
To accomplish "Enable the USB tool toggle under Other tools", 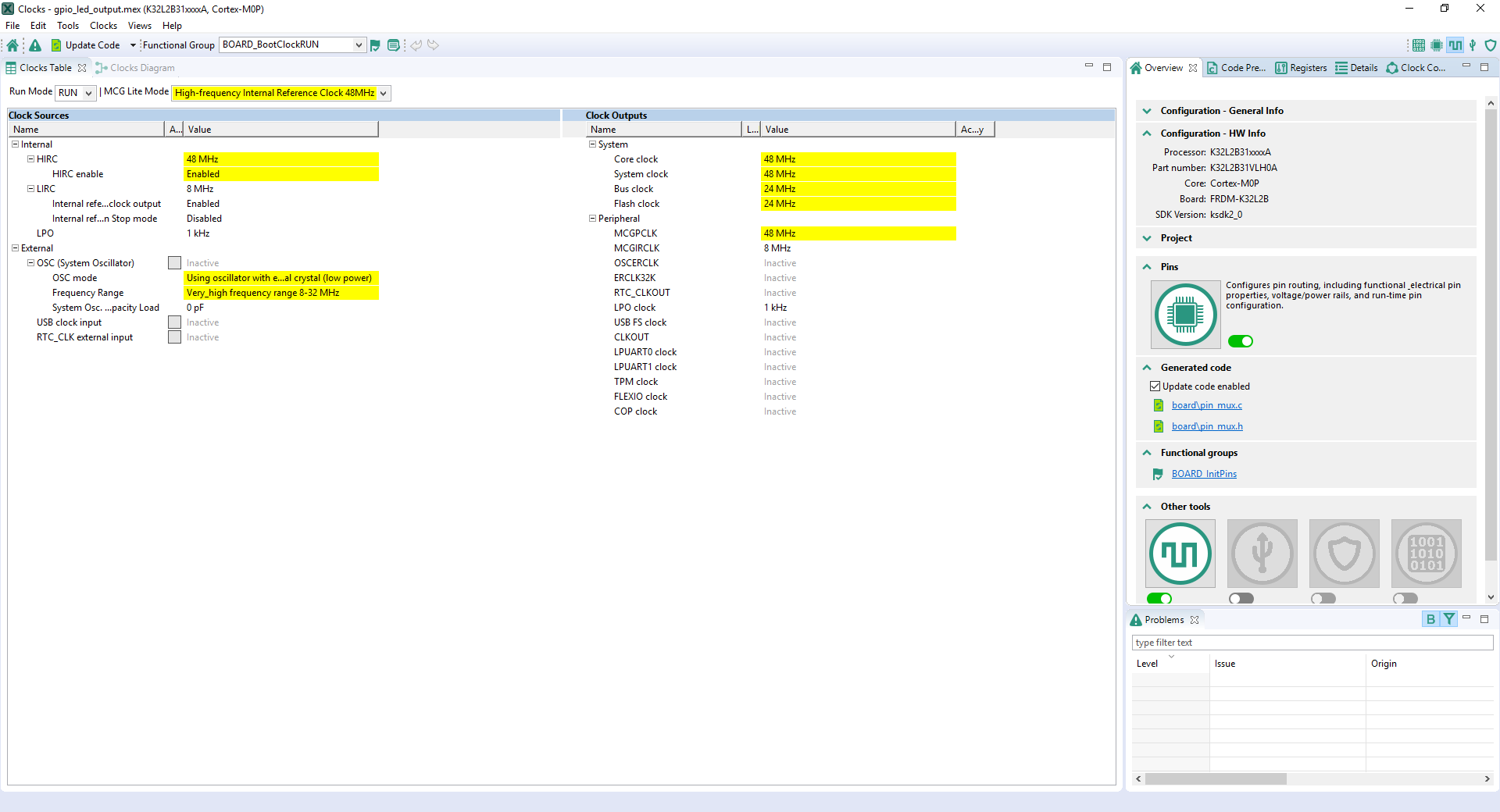I will tap(1241, 598).
